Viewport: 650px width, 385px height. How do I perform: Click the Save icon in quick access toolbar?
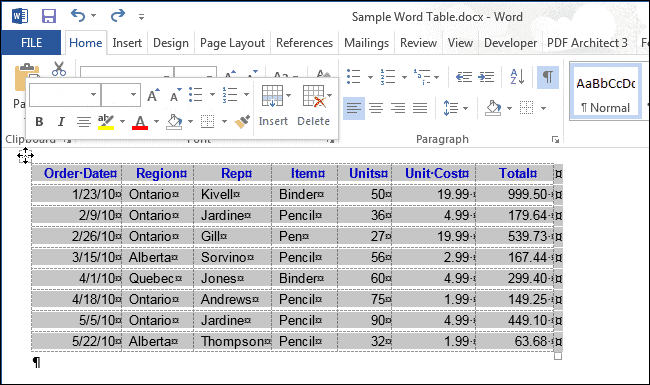(x=49, y=16)
